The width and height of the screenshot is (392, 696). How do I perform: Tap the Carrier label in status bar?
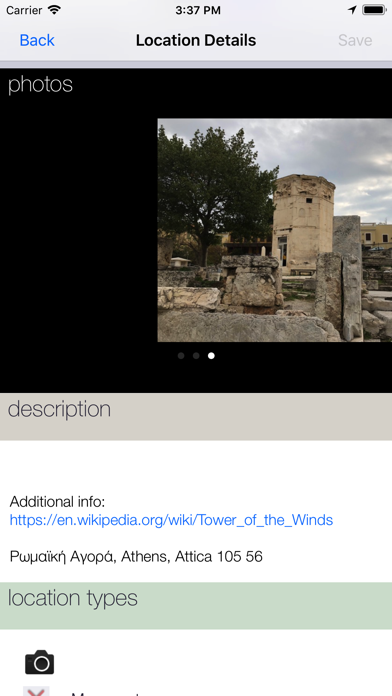(x=24, y=10)
